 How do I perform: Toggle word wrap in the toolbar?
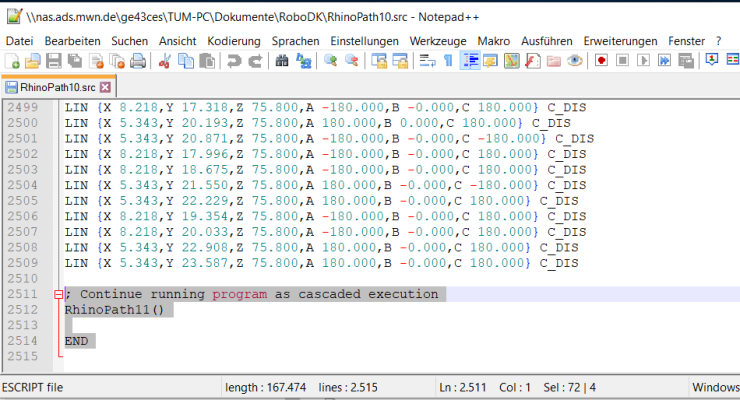tap(427, 61)
